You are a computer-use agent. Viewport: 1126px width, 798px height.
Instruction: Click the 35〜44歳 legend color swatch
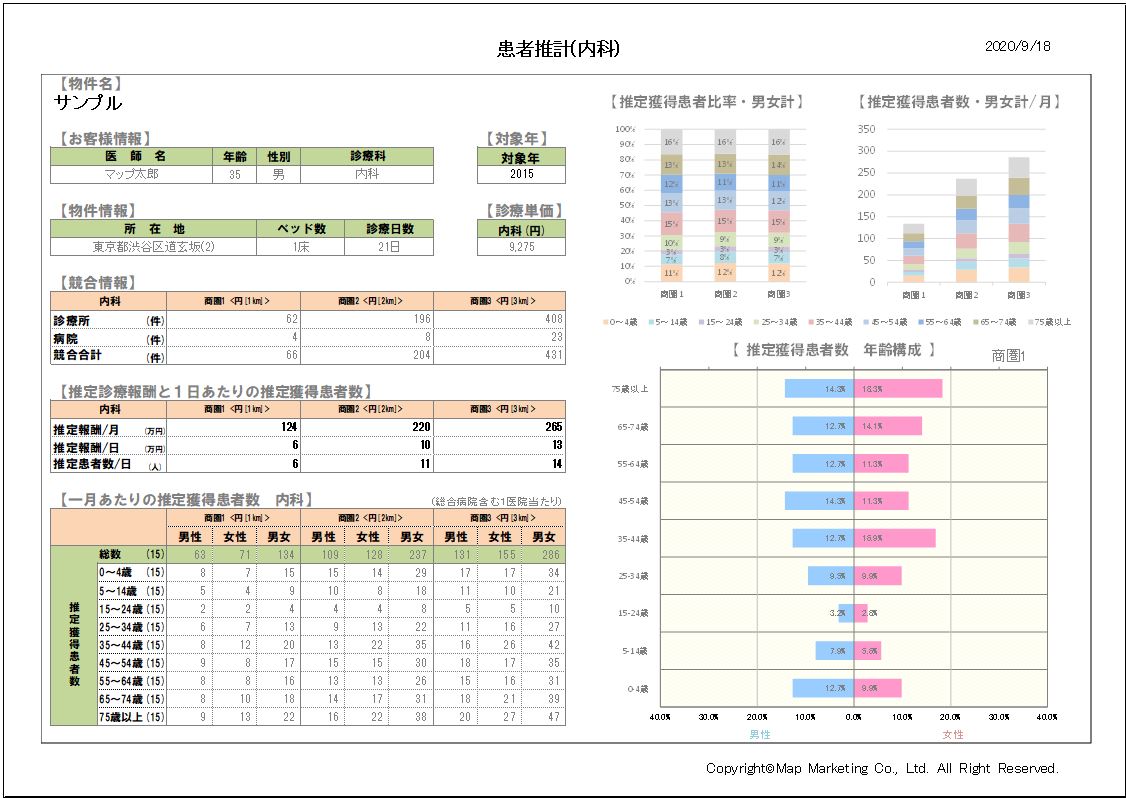(811, 323)
